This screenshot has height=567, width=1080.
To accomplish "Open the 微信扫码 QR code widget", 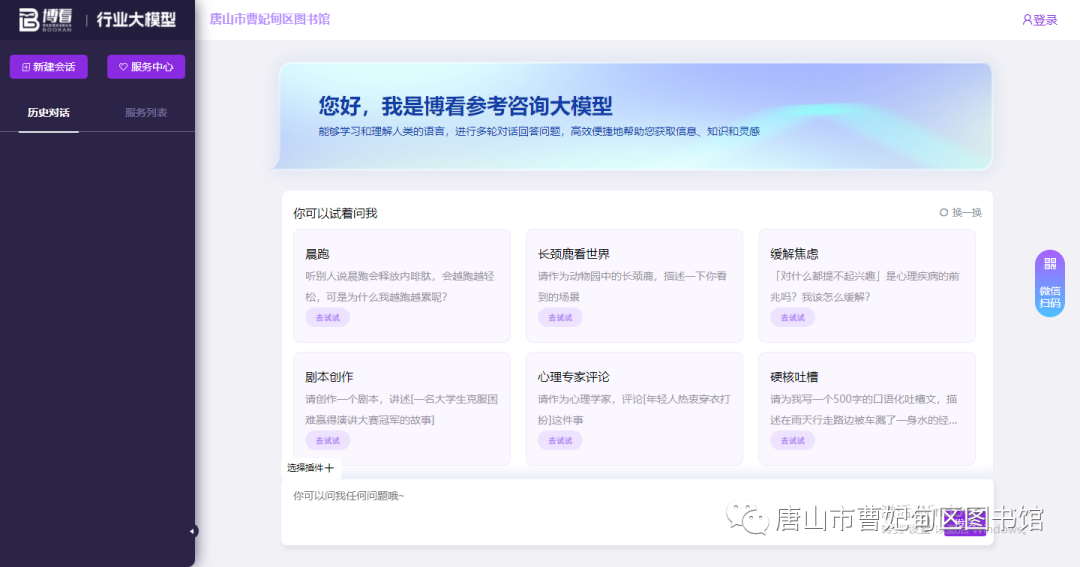I will pos(1050,283).
